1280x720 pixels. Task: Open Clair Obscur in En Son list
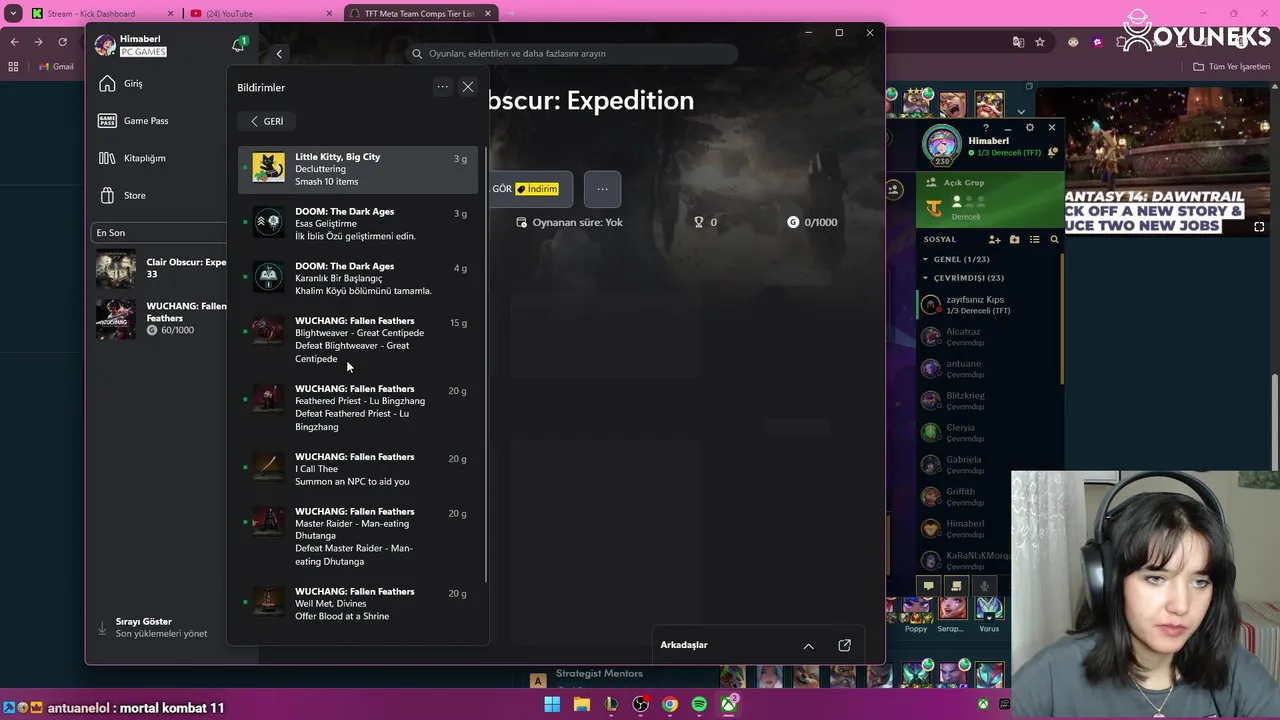(x=160, y=268)
